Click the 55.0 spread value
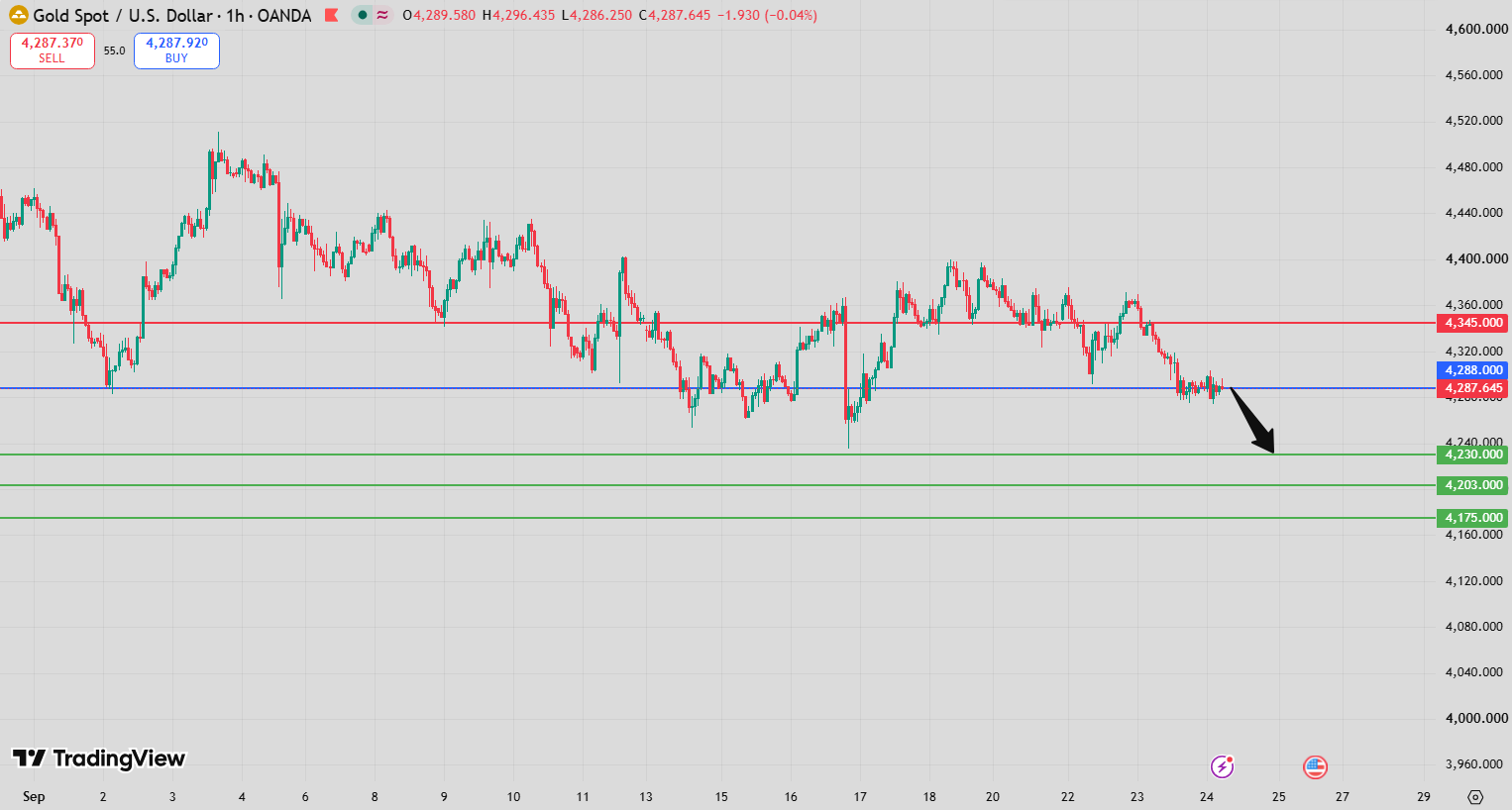The width and height of the screenshot is (1512, 810). (x=115, y=51)
